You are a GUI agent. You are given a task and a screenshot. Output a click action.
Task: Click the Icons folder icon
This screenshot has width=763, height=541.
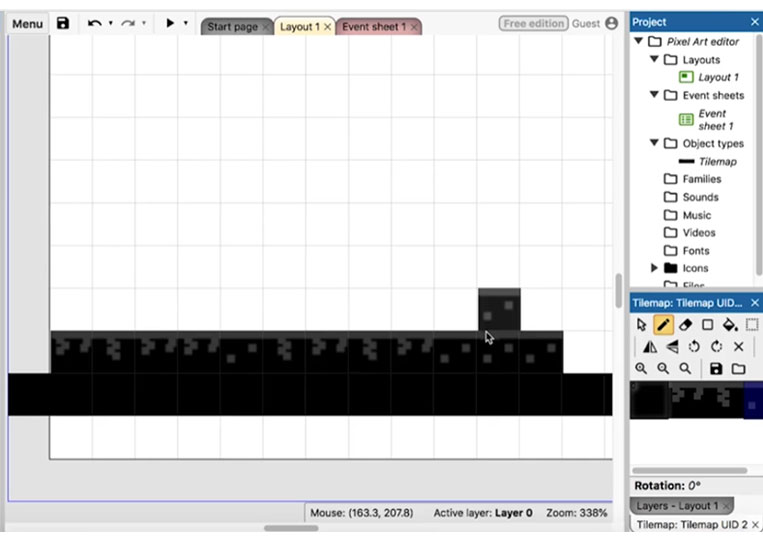coord(671,268)
